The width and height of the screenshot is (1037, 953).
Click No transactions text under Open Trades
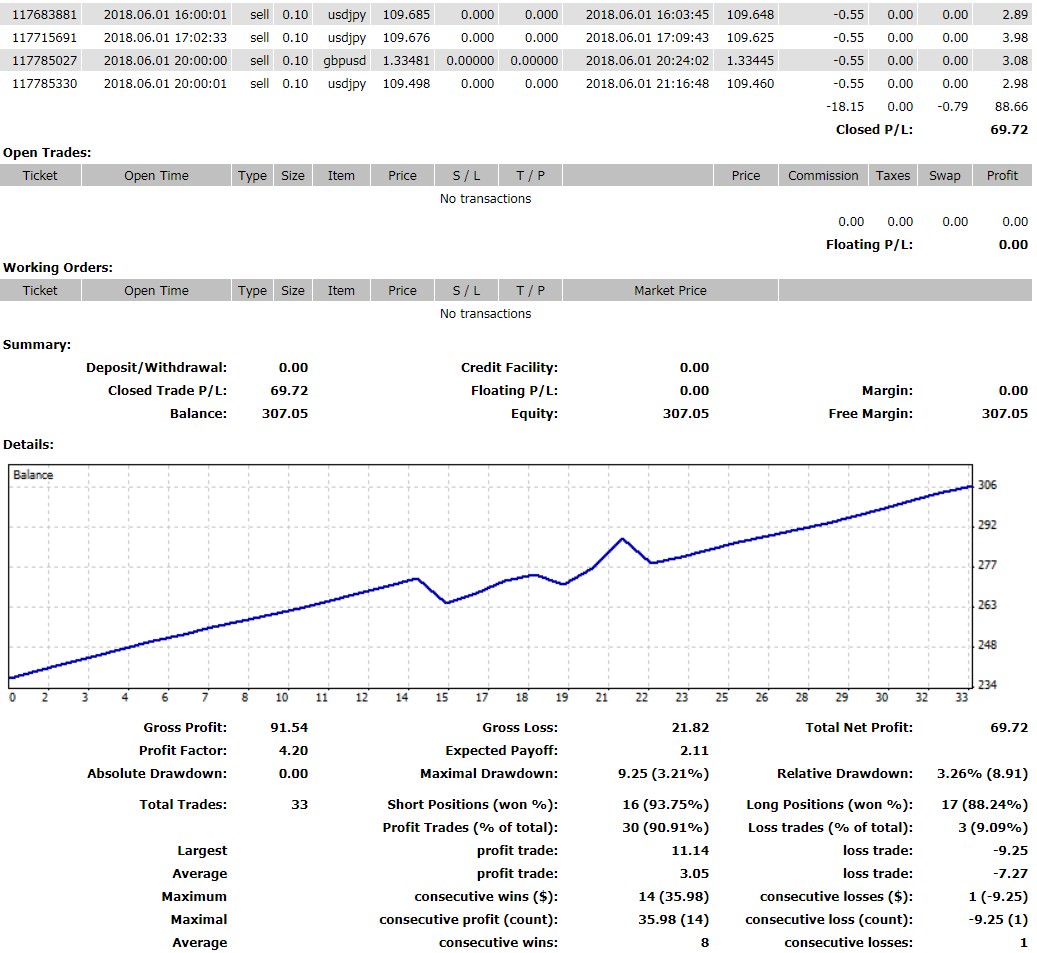click(485, 199)
